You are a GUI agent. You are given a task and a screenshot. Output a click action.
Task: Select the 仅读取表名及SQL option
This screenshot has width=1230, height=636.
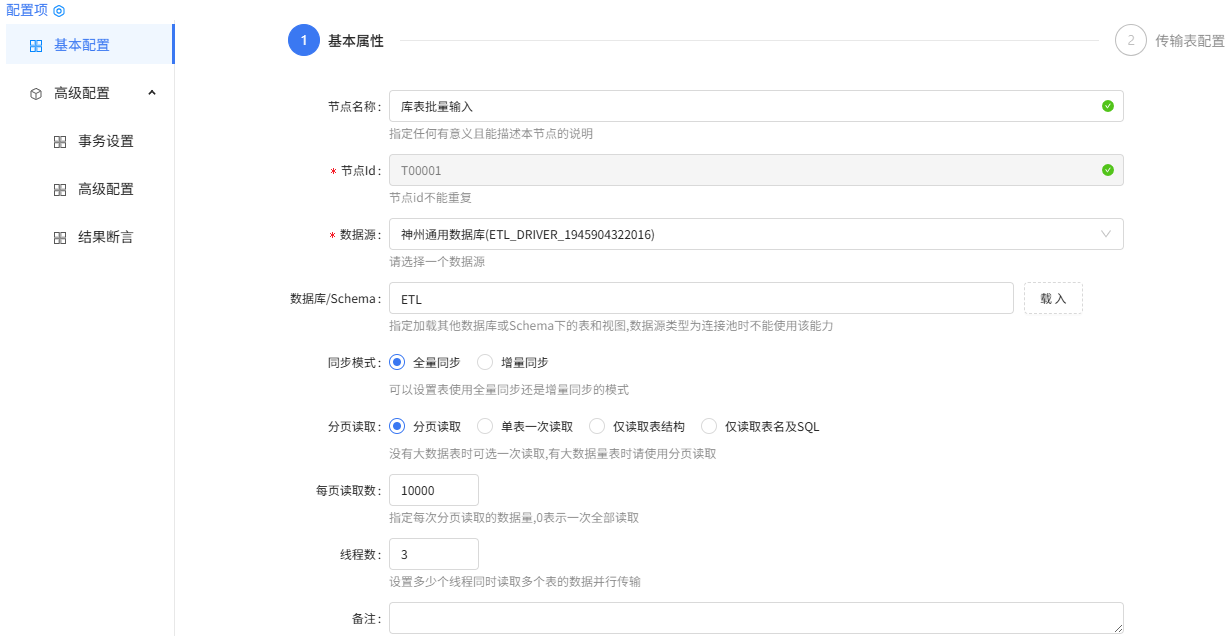[x=708, y=426]
